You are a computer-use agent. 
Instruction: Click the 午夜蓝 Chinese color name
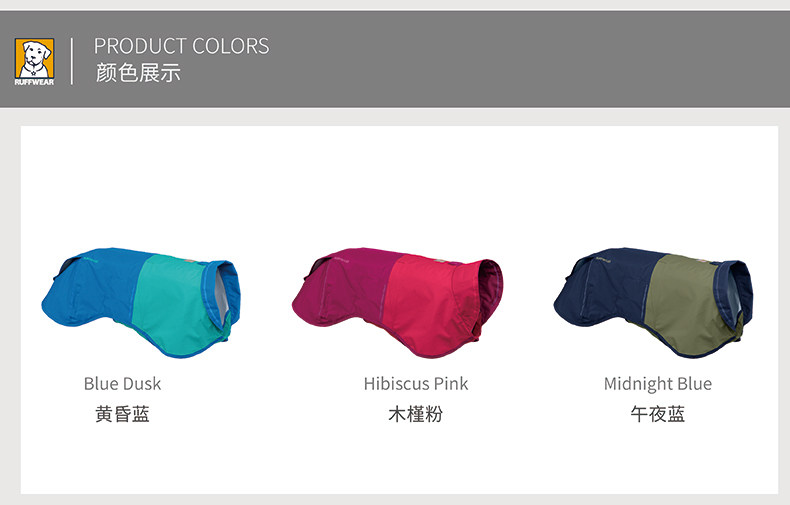(657, 414)
